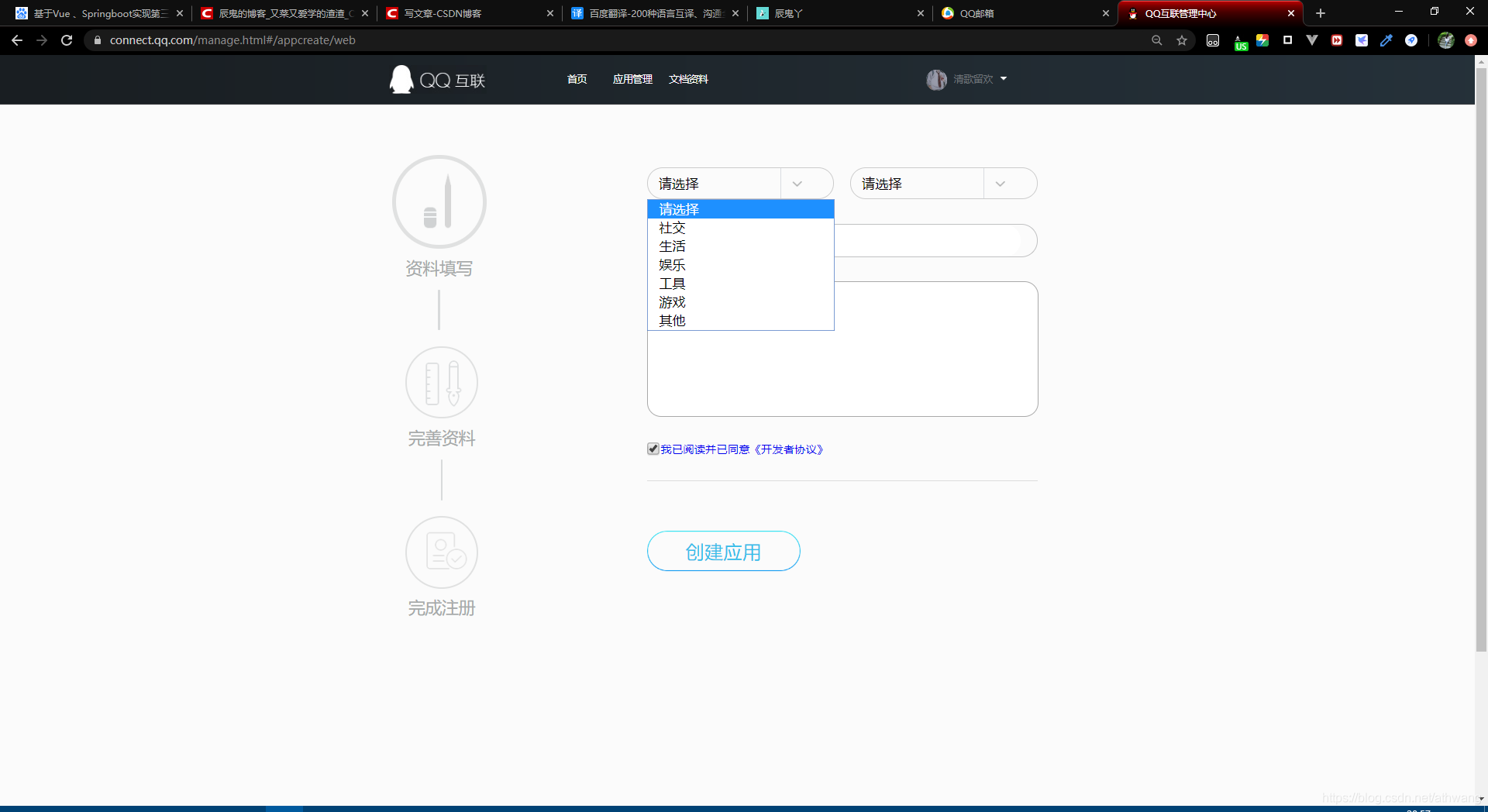Click the ColorZilla eyedropper extension icon

tap(1386, 40)
